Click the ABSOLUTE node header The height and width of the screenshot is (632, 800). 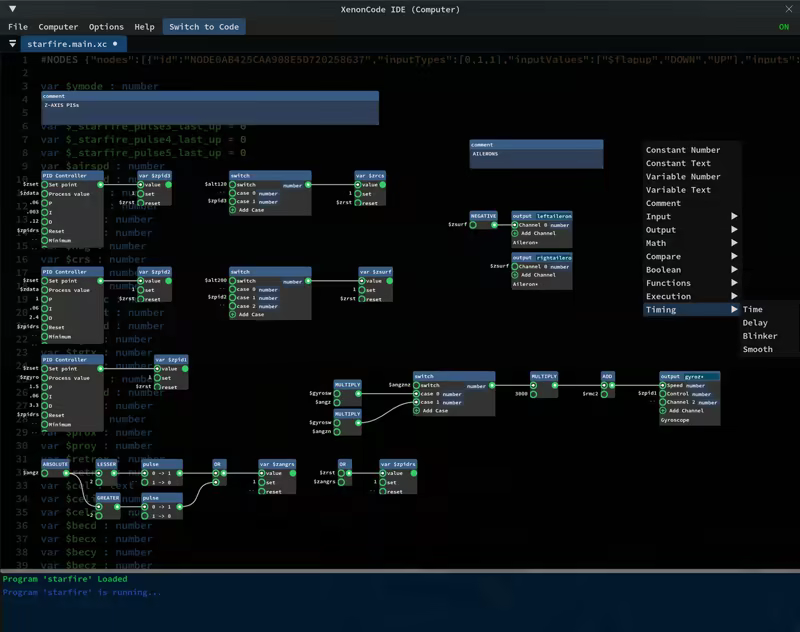[56, 465]
